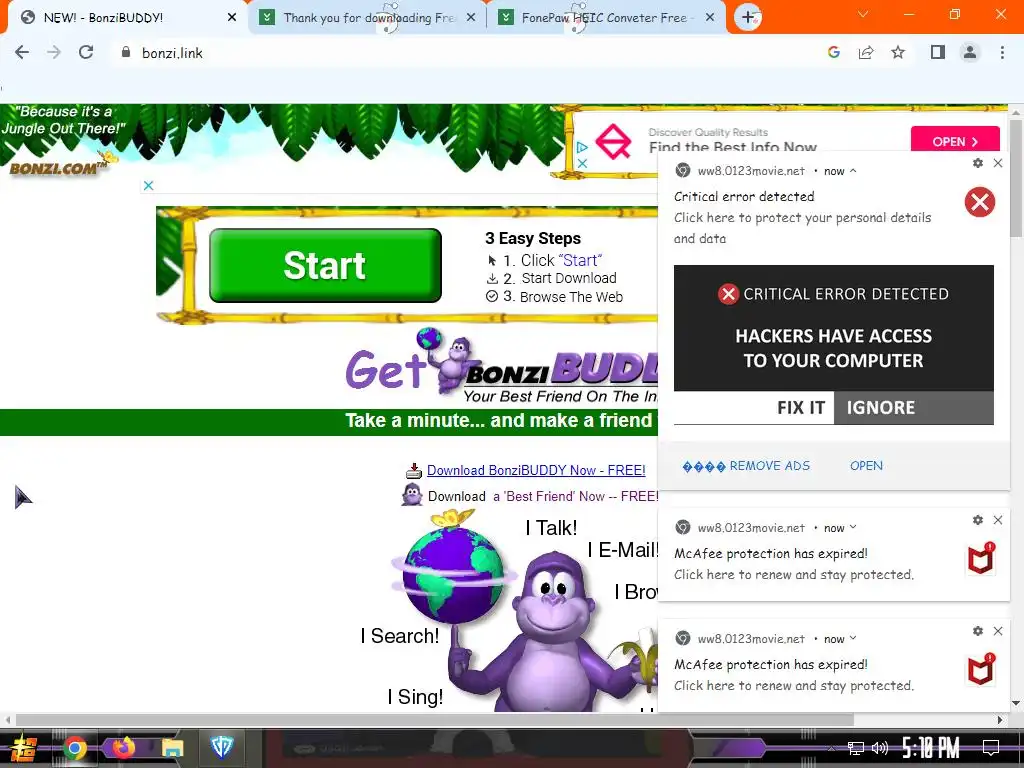1024x768 pixels.
Task: Open the volume control in system tray
Action: coord(880,748)
